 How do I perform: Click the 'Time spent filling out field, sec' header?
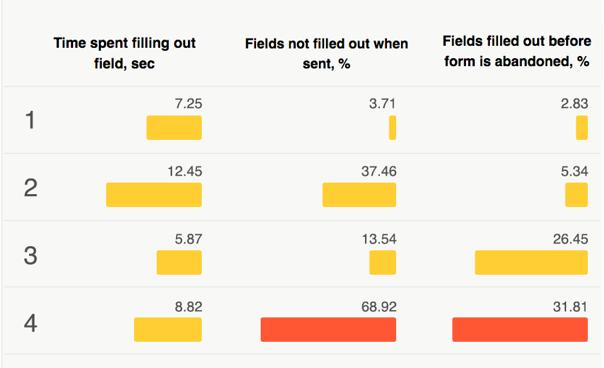tap(124, 53)
